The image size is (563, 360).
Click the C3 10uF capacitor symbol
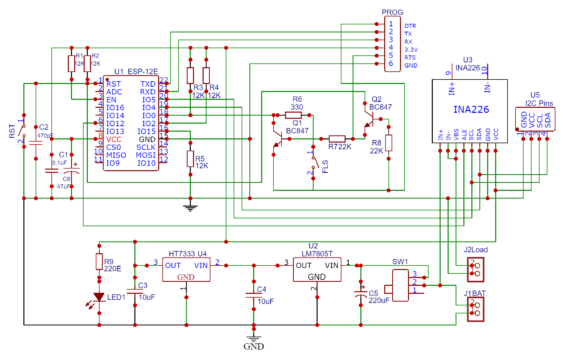click(x=135, y=291)
